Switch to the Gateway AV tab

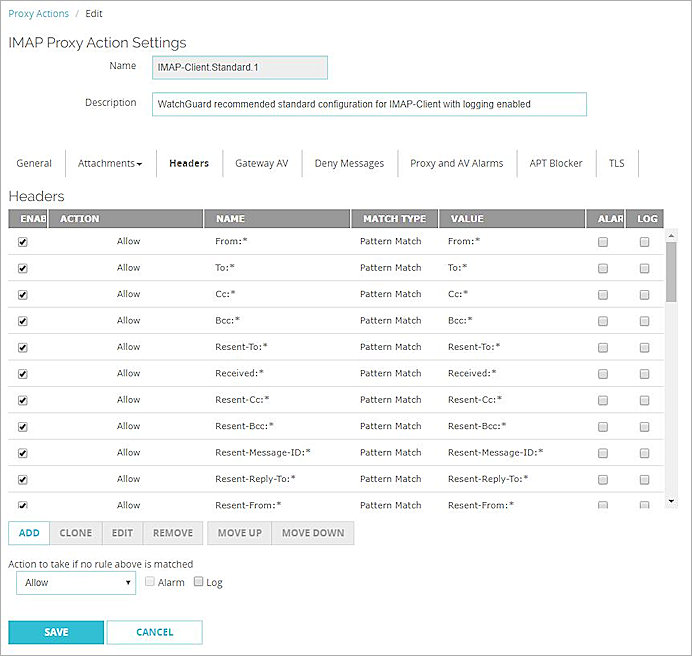[261, 163]
